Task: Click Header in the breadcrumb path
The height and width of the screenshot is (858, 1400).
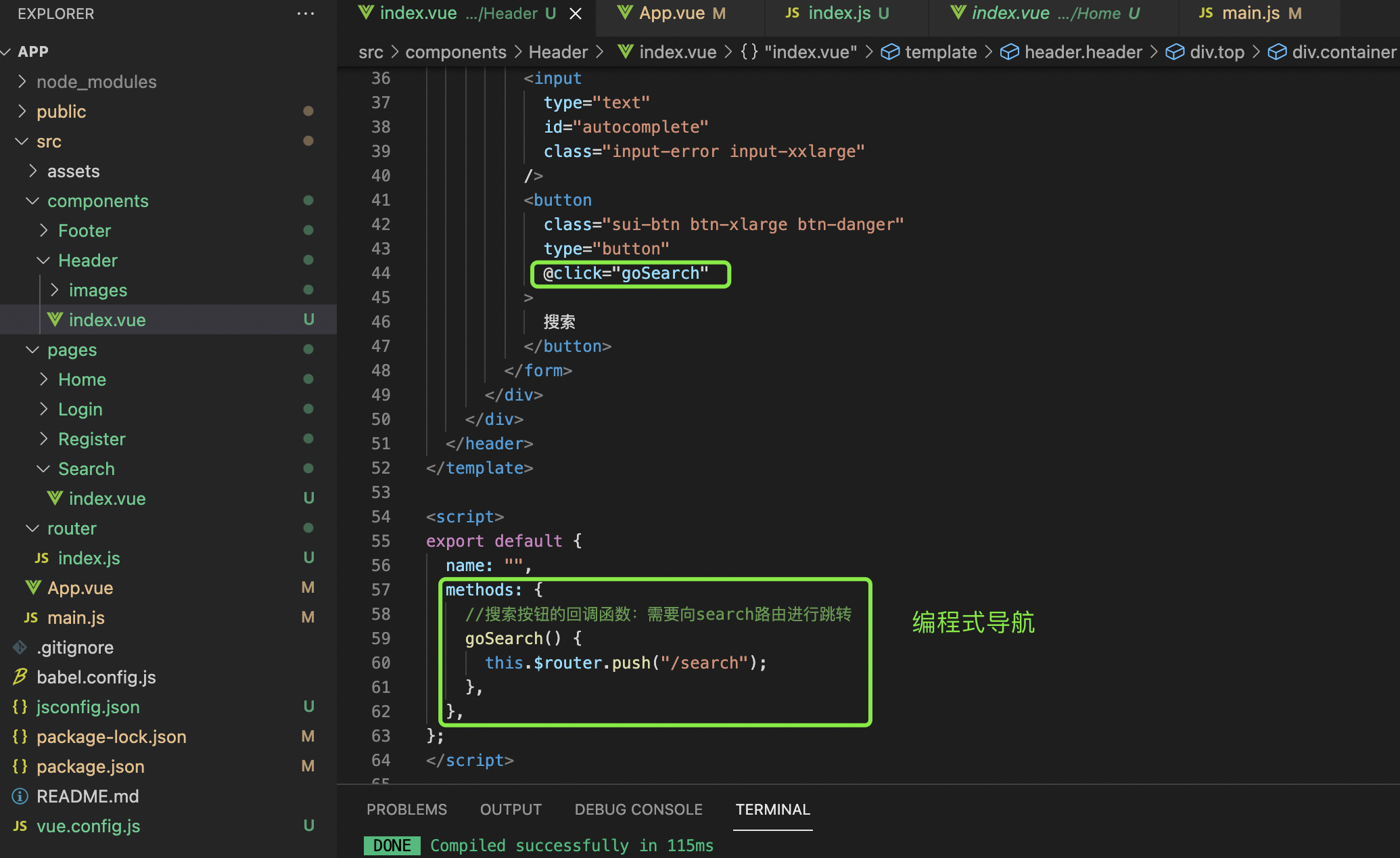Action: (x=558, y=52)
